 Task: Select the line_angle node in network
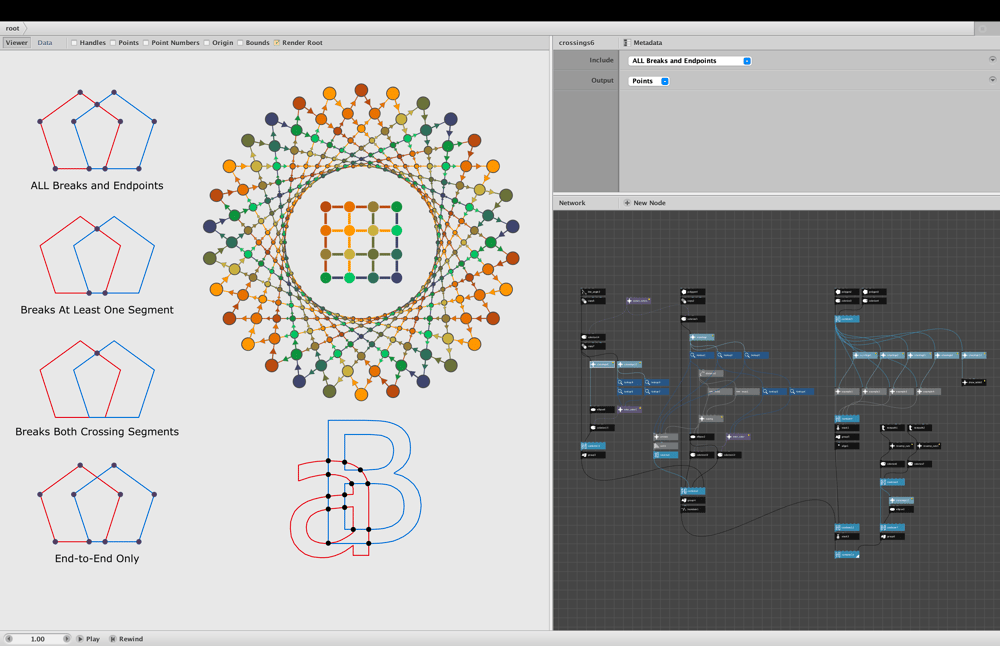pyautogui.click(x=593, y=291)
